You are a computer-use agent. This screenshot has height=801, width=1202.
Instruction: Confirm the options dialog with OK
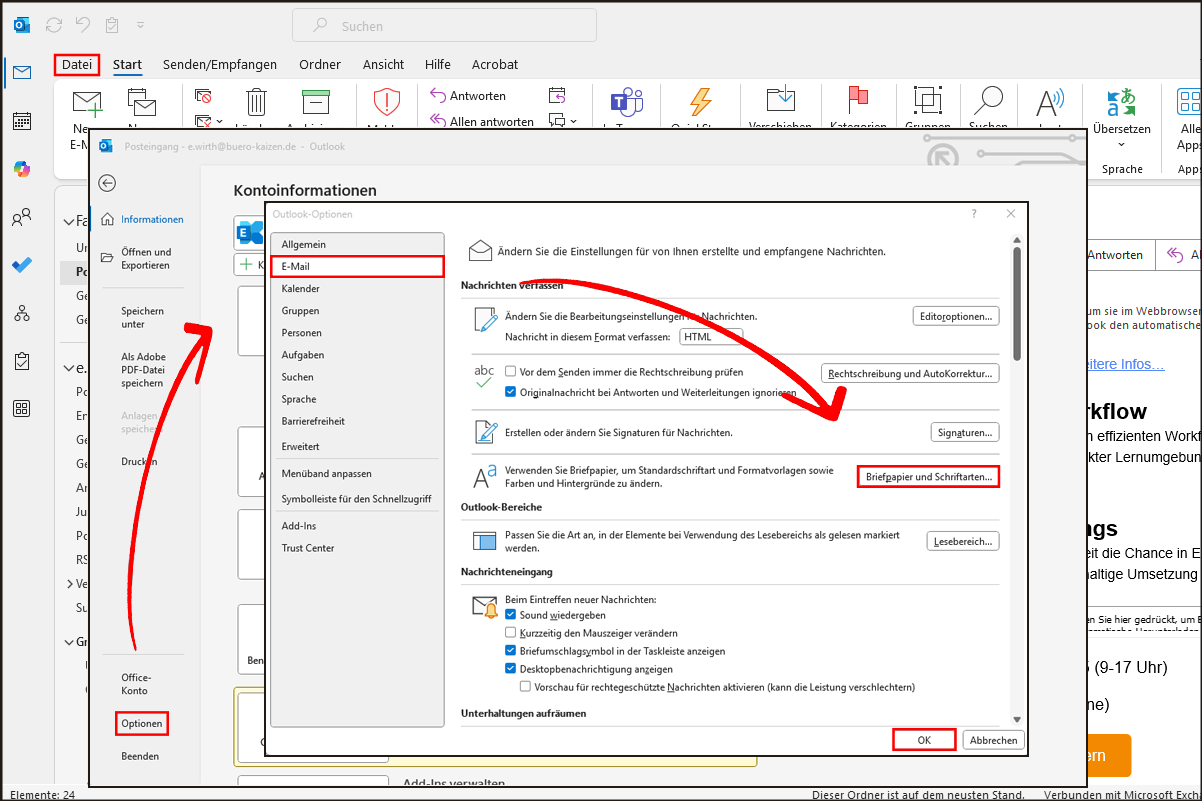click(924, 740)
